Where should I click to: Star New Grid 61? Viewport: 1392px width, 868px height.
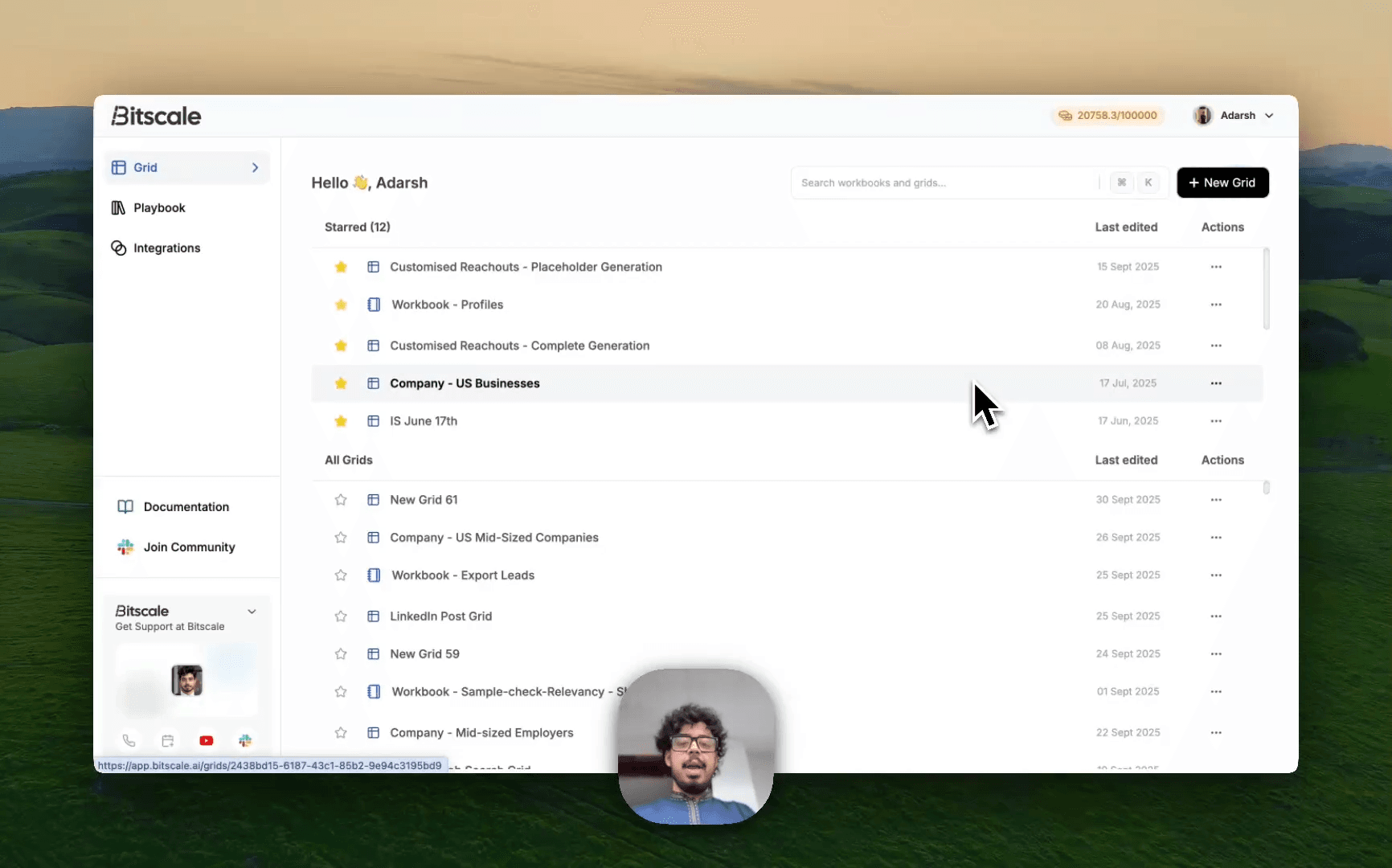click(341, 500)
